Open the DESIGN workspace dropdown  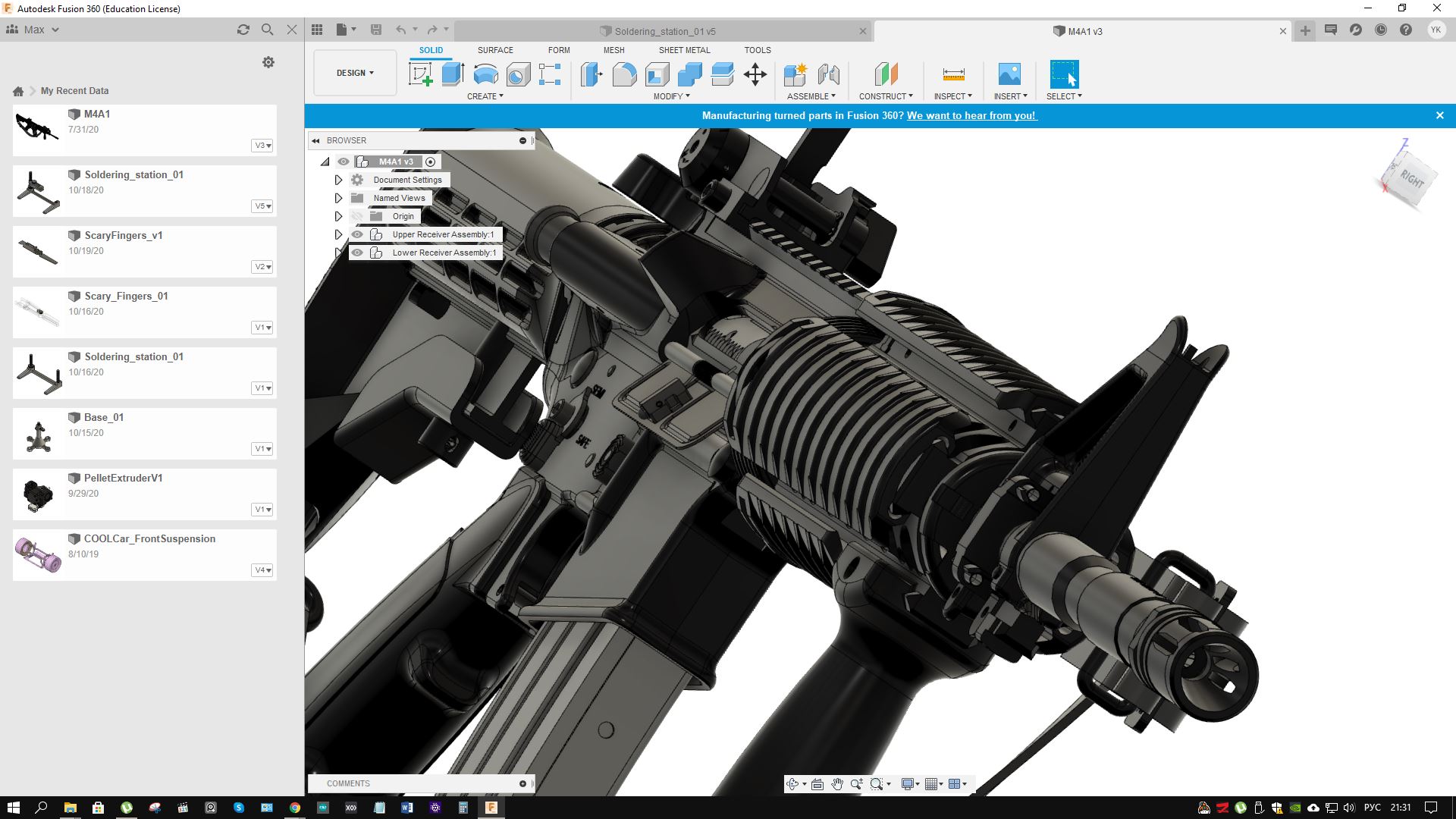tap(355, 73)
